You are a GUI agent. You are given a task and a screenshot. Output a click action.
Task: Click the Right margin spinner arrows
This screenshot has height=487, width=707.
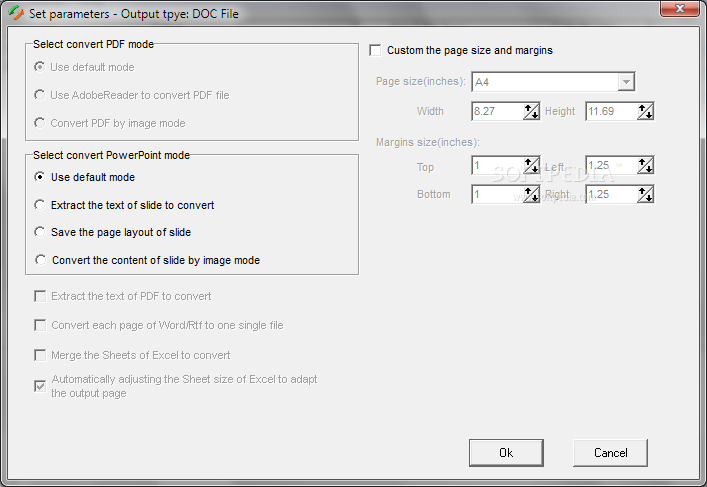tap(646, 194)
